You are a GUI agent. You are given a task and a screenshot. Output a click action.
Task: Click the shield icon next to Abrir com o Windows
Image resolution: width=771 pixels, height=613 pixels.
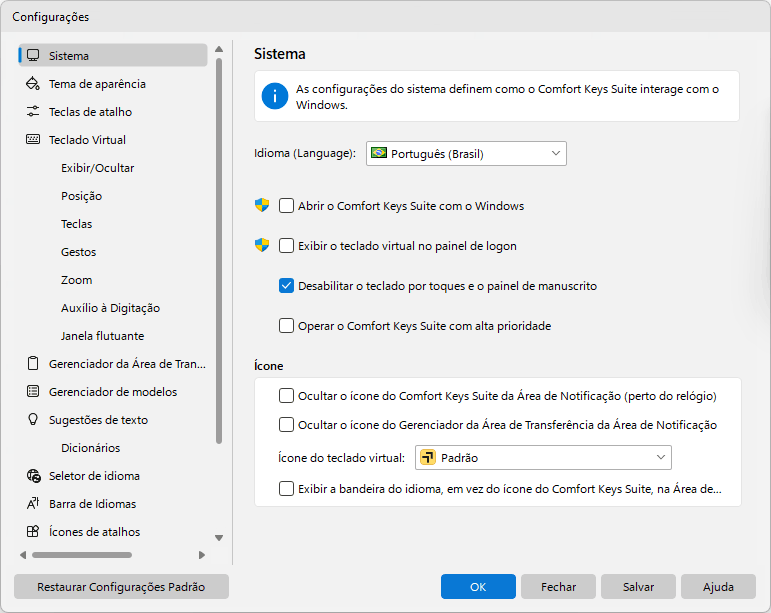click(x=262, y=205)
